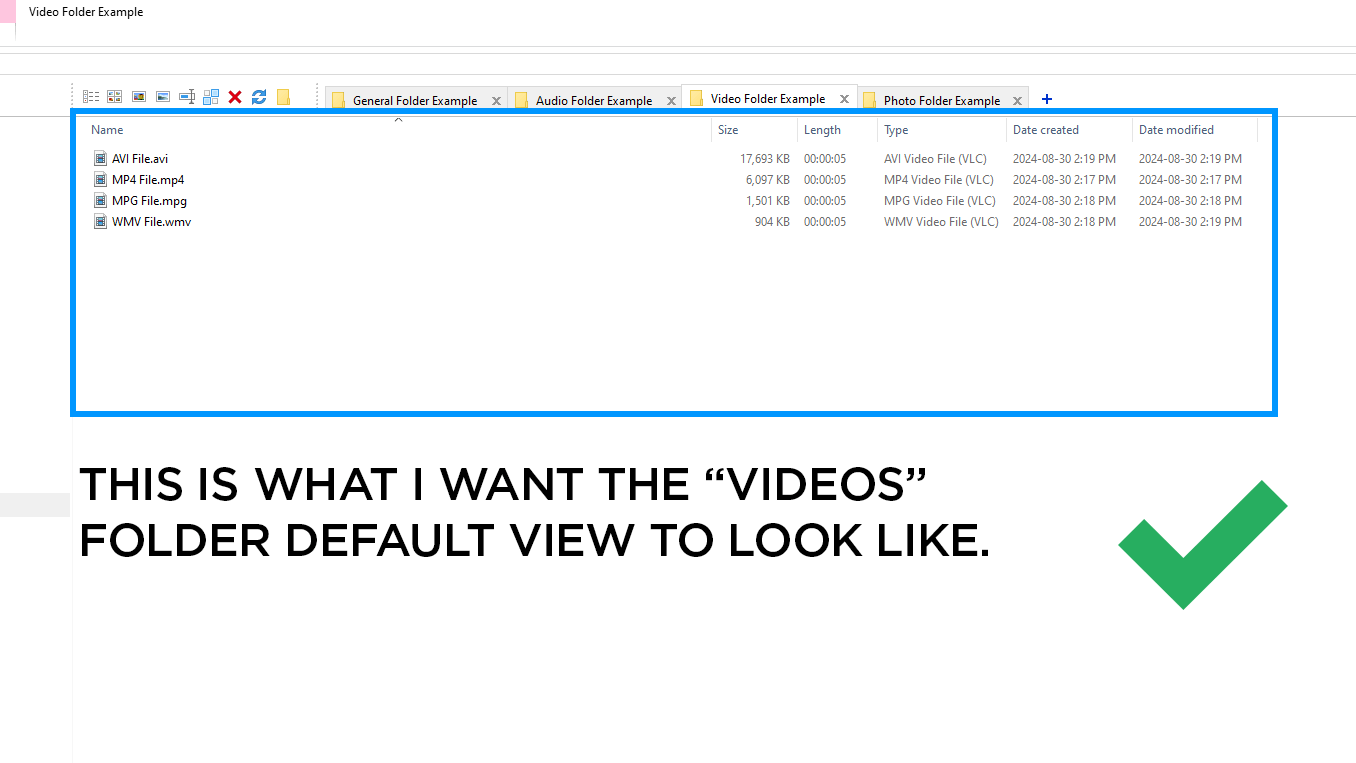
Task: Select the Video Folder Example tab
Action: coord(768,98)
